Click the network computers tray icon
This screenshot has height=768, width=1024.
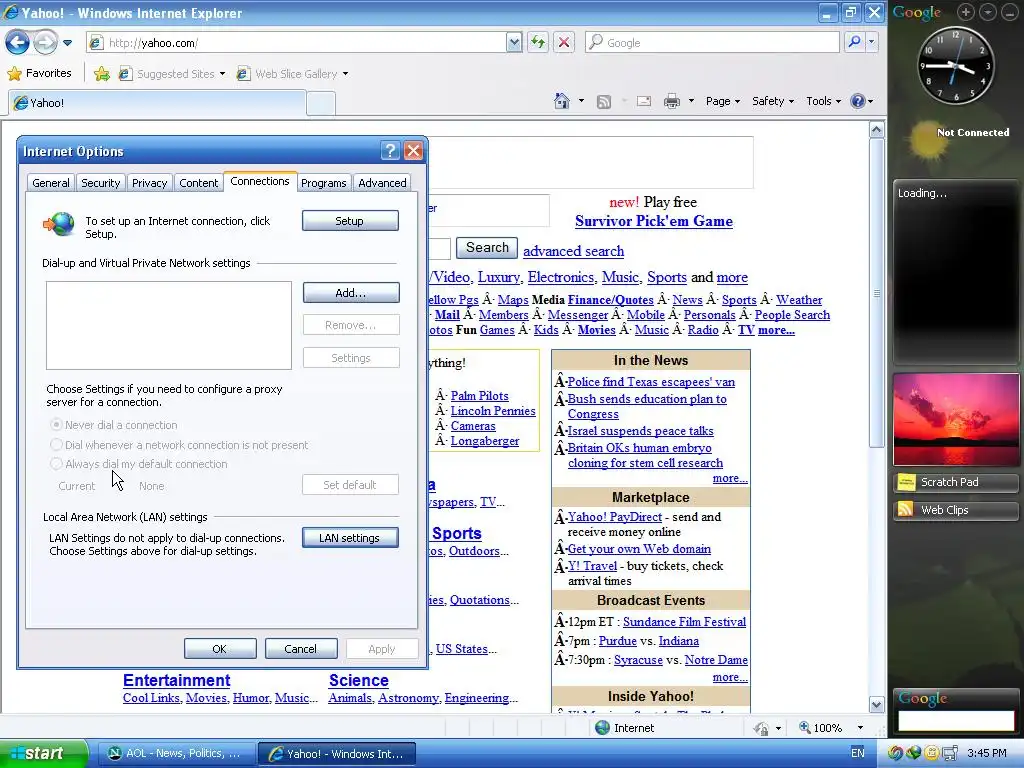coord(950,754)
